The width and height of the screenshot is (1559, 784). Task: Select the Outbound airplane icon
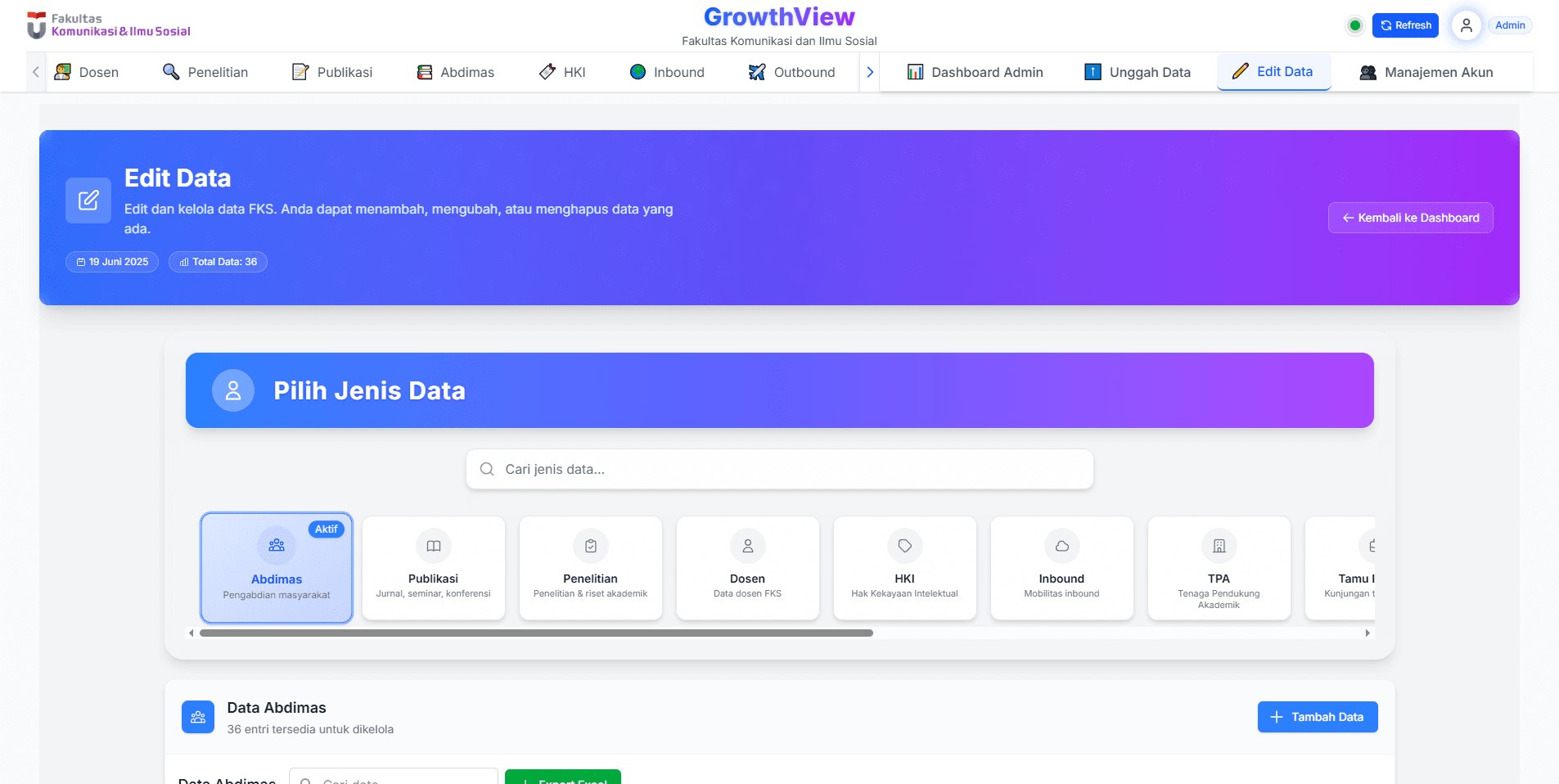(757, 72)
